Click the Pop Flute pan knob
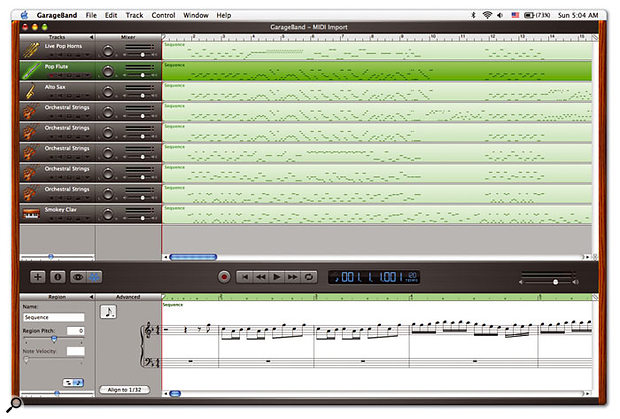 point(108,71)
